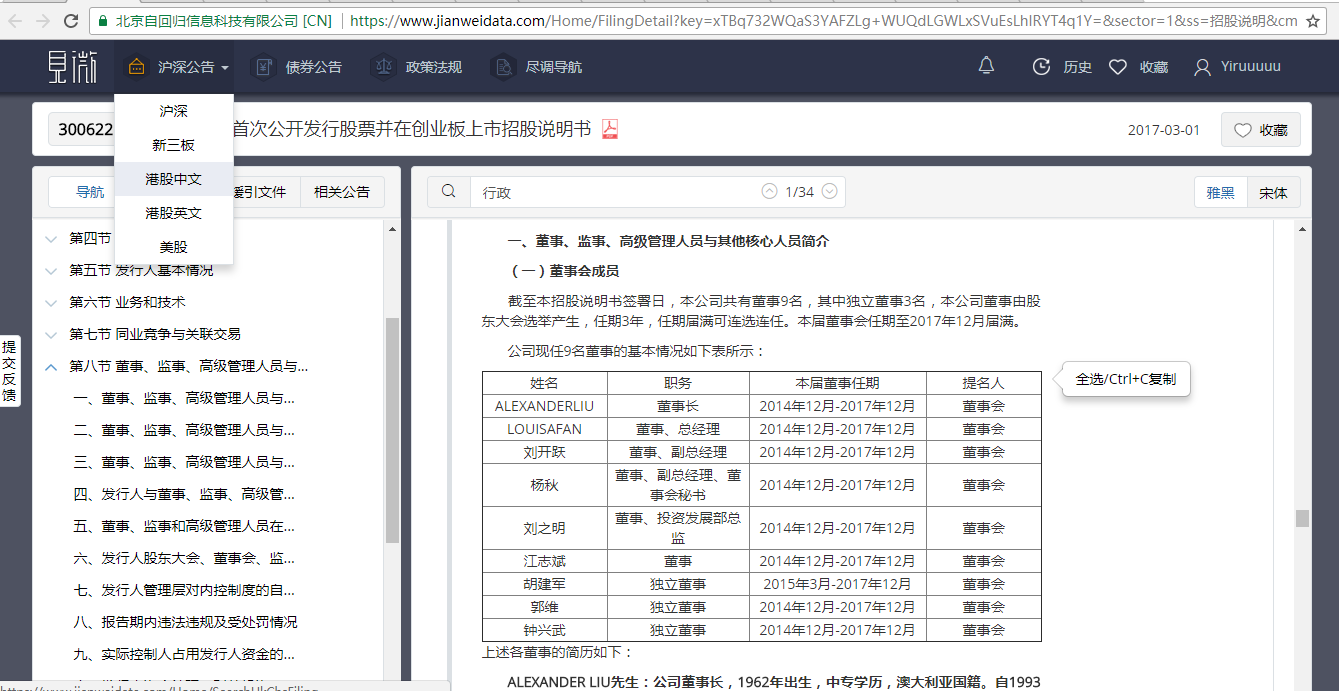Click the search field containing 行政
Screen dimensions: 1339x691
(610, 192)
